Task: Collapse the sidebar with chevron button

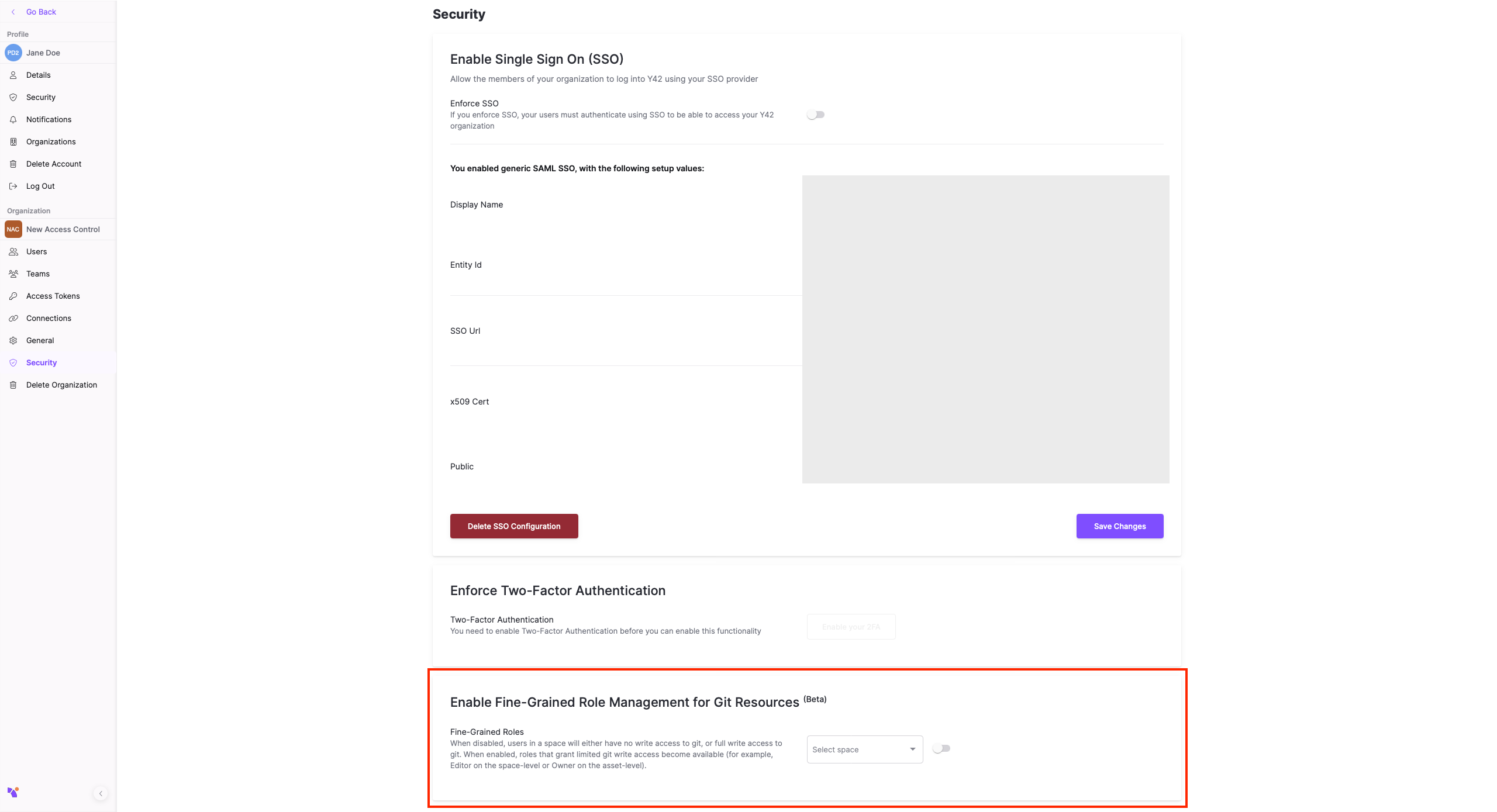Action: point(101,793)
